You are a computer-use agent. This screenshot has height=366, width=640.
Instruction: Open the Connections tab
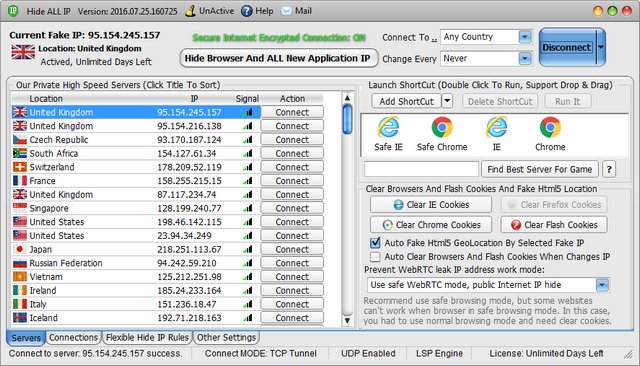tap(73, 337)
